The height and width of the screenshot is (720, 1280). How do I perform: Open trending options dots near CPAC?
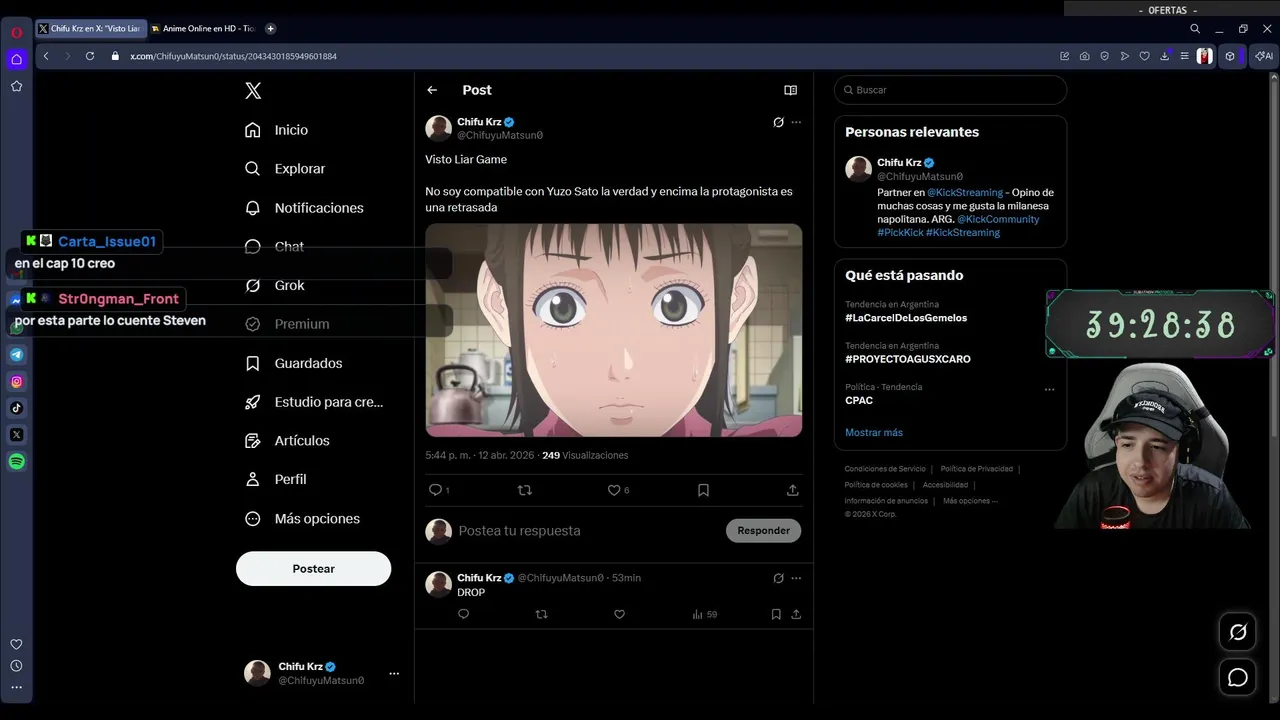pyautogui.click(x=1049, y=390)
